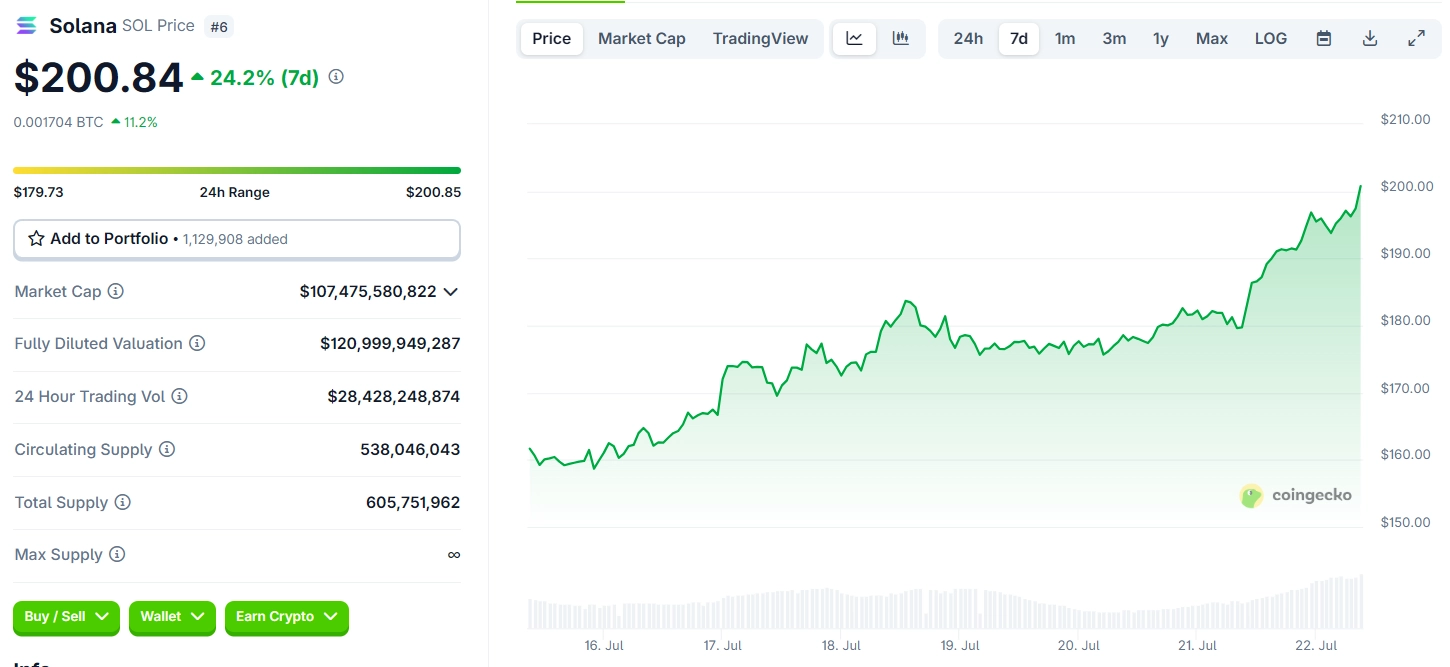Screen dimensions: 1450x667
Task: Click the download chart data icon
Action: (1370, 38)
